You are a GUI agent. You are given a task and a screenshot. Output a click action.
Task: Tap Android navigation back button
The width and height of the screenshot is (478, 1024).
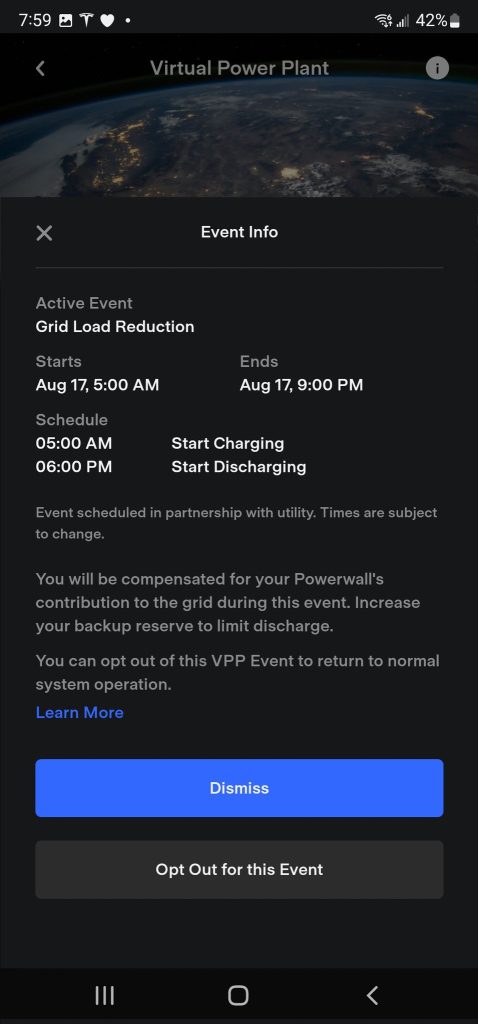tap(372, 995)
